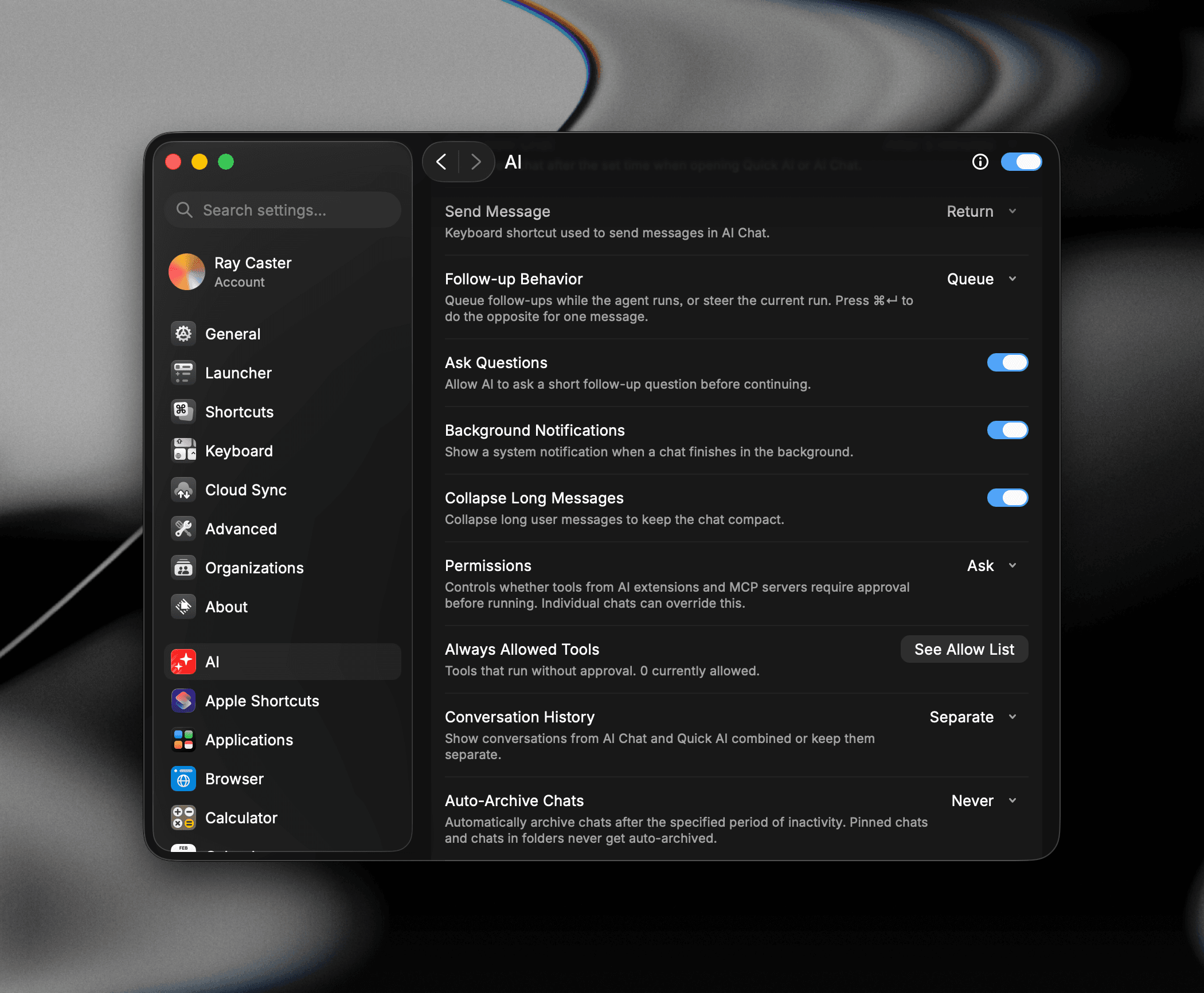This screenshot has width=1204, height=993.
Task: Click Ray Caster's avatar picture
Action: click(187, 272)
